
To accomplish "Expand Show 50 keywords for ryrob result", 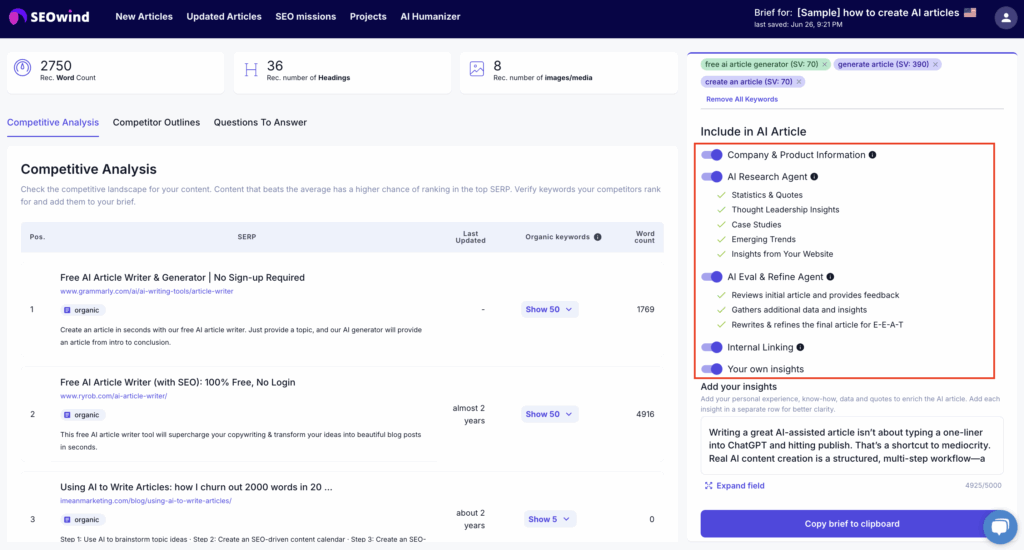I will [550, 414].
